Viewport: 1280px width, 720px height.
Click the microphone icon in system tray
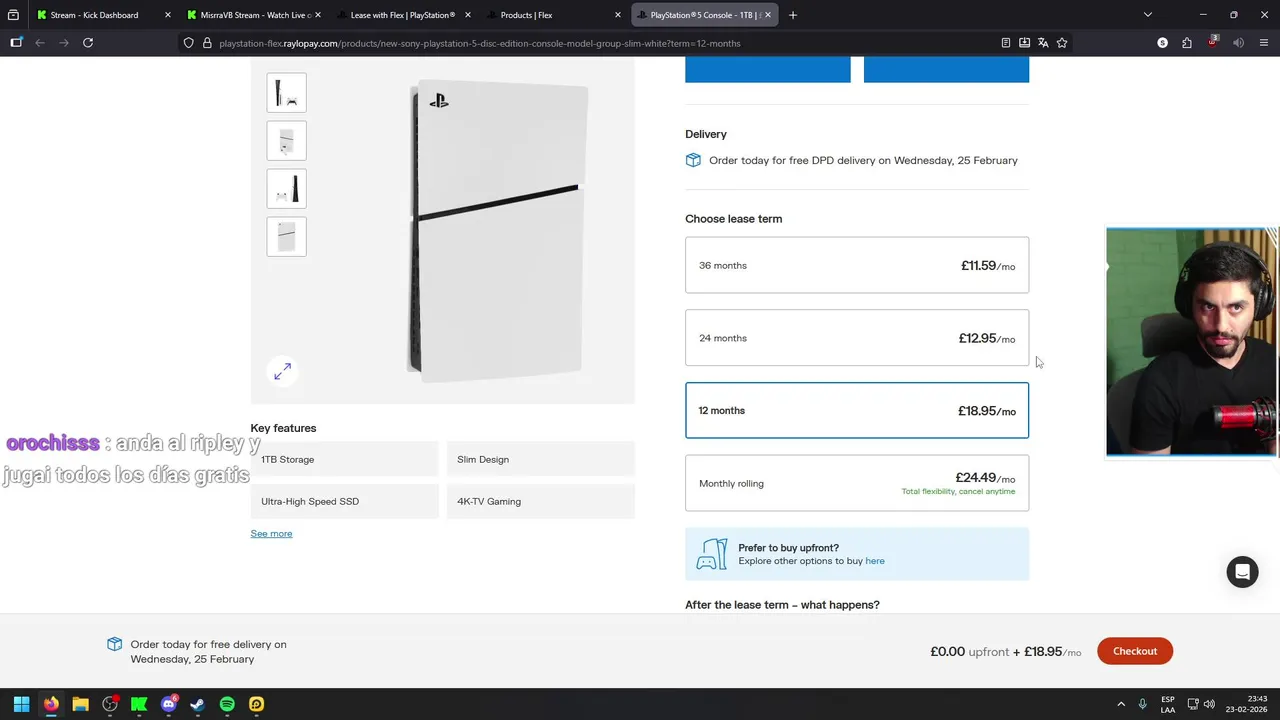pyautogui.click(x=1142, y=704)
